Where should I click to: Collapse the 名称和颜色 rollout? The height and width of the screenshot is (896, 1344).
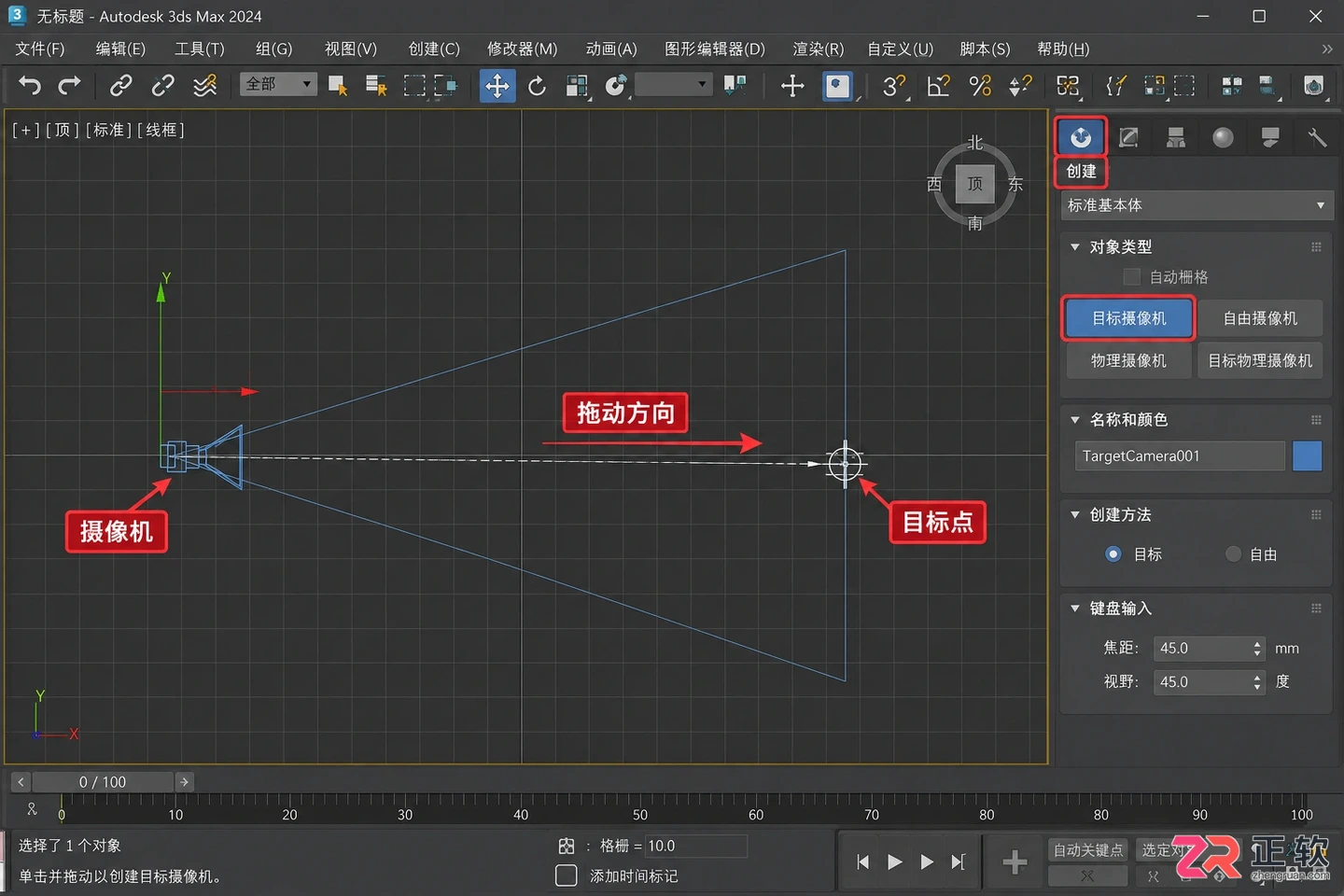(1075, 420)
